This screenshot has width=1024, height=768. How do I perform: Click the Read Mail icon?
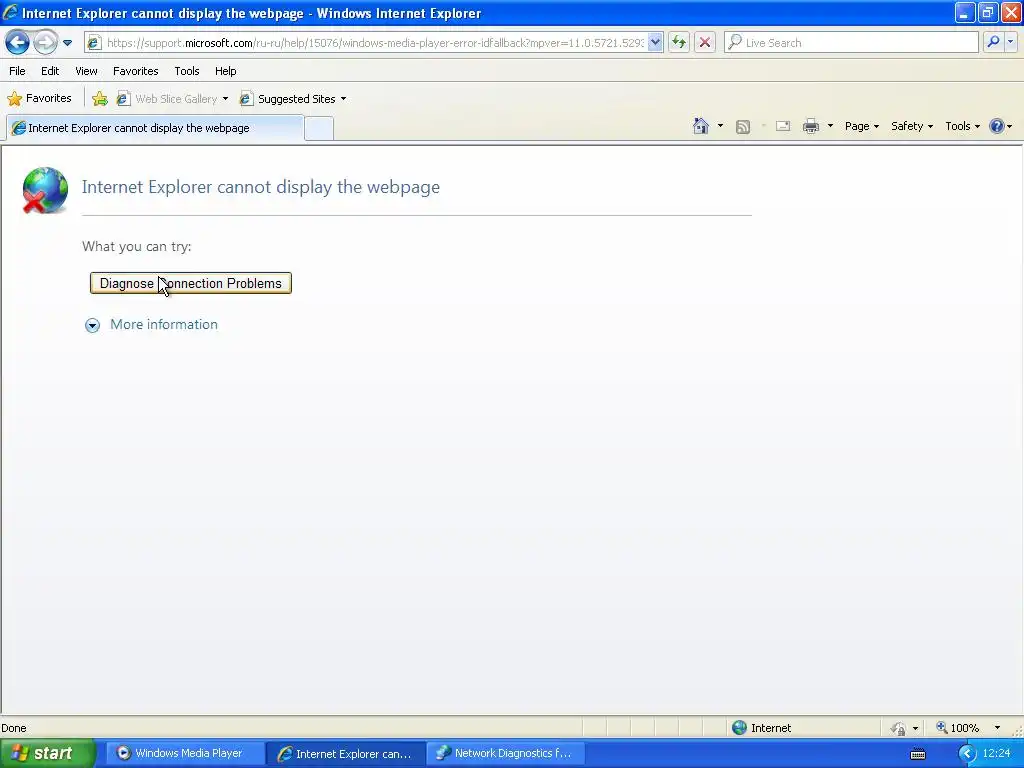point(783,126)
